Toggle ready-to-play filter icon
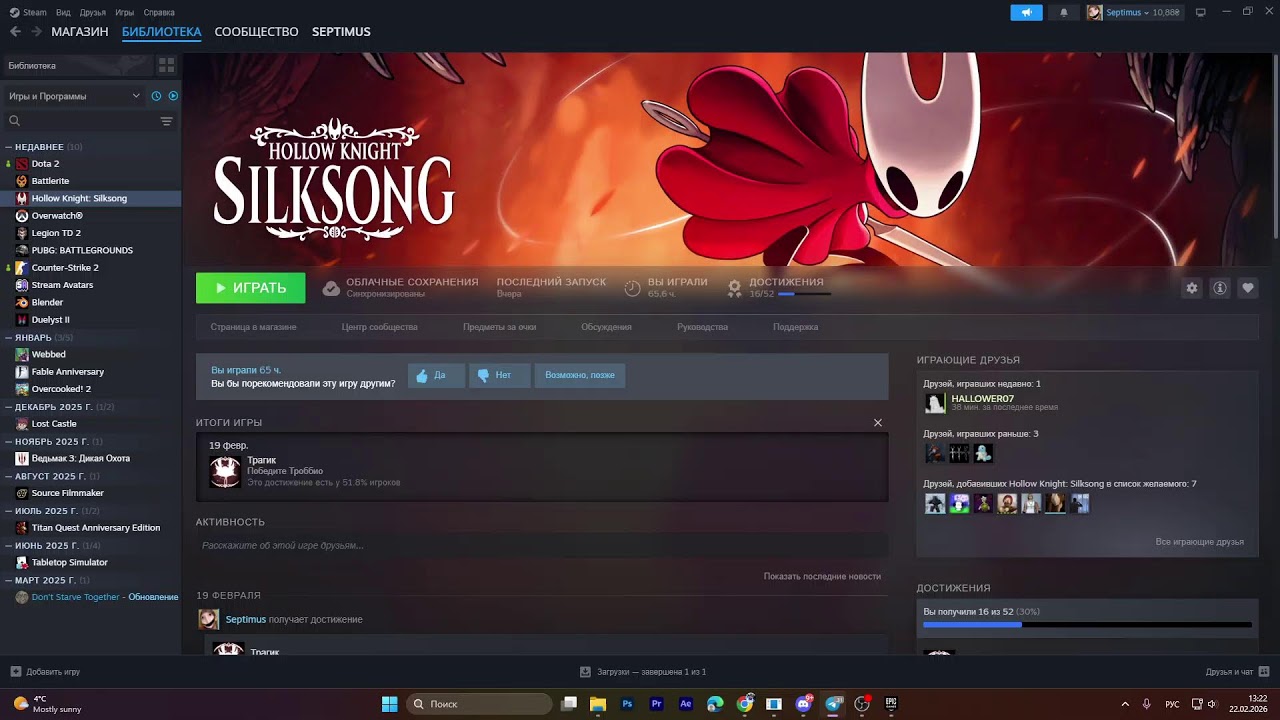The image size is (1280, 720). (x=173, y=96)
